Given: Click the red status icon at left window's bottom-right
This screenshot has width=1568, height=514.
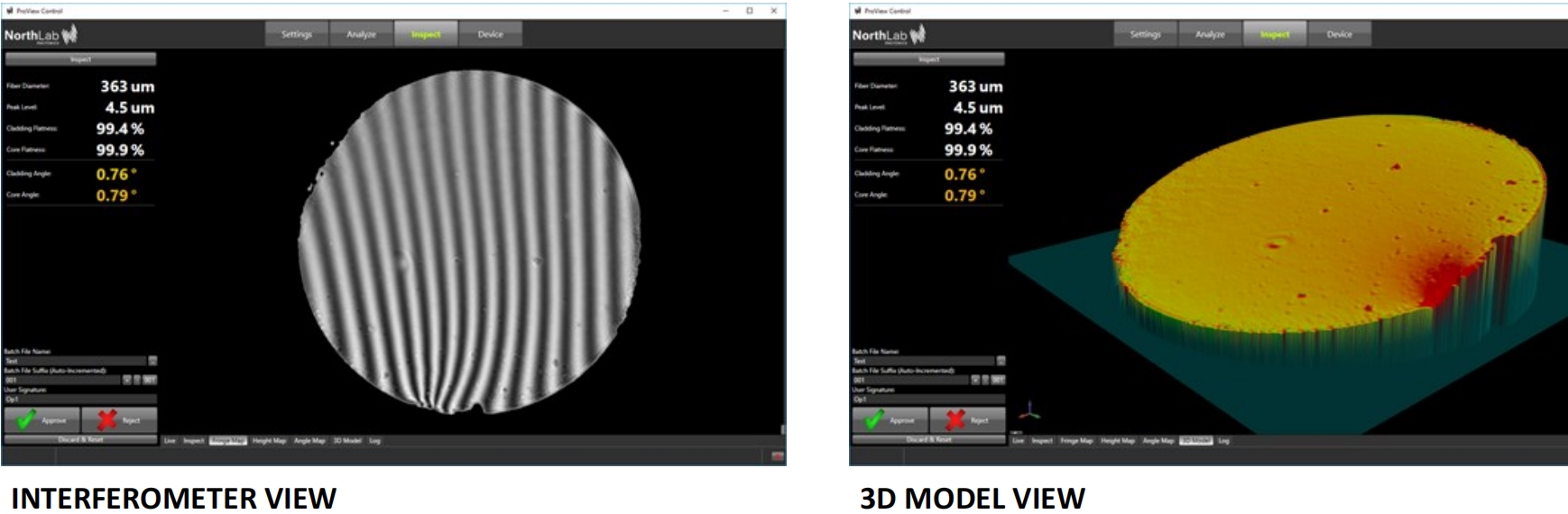Looking at the screenshot, I should 778,457.
